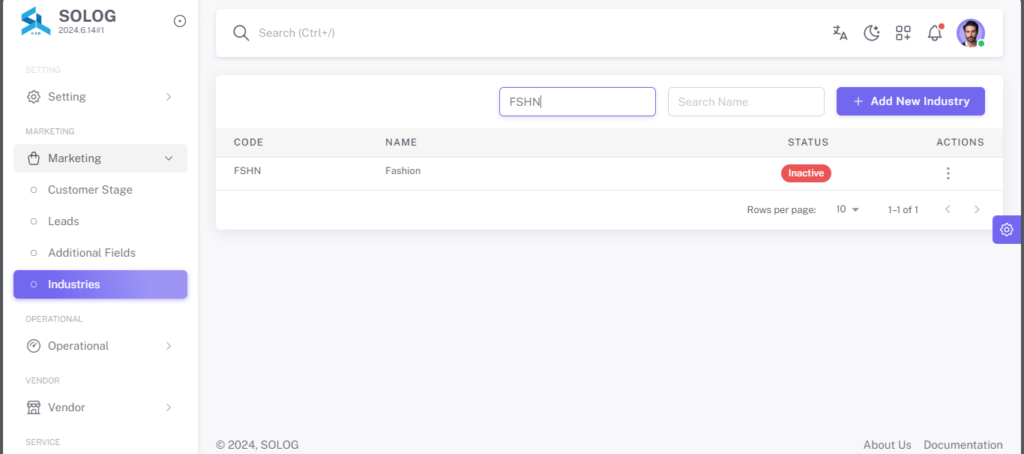Collapse the Marketing menu
This screenshot has width=1024, height=454.
click(x=101, y=158)
